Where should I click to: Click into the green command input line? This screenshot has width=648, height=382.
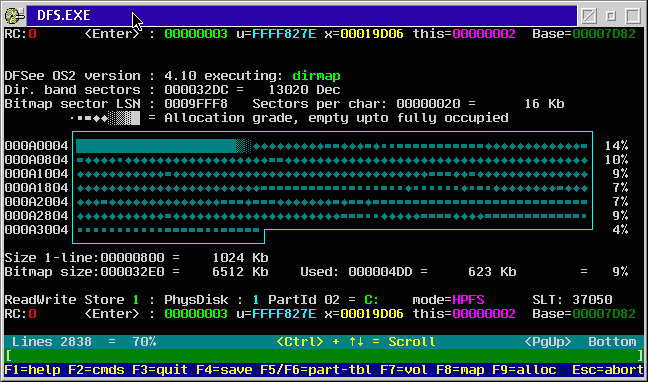pyautogui.click(x=324, y=356)
